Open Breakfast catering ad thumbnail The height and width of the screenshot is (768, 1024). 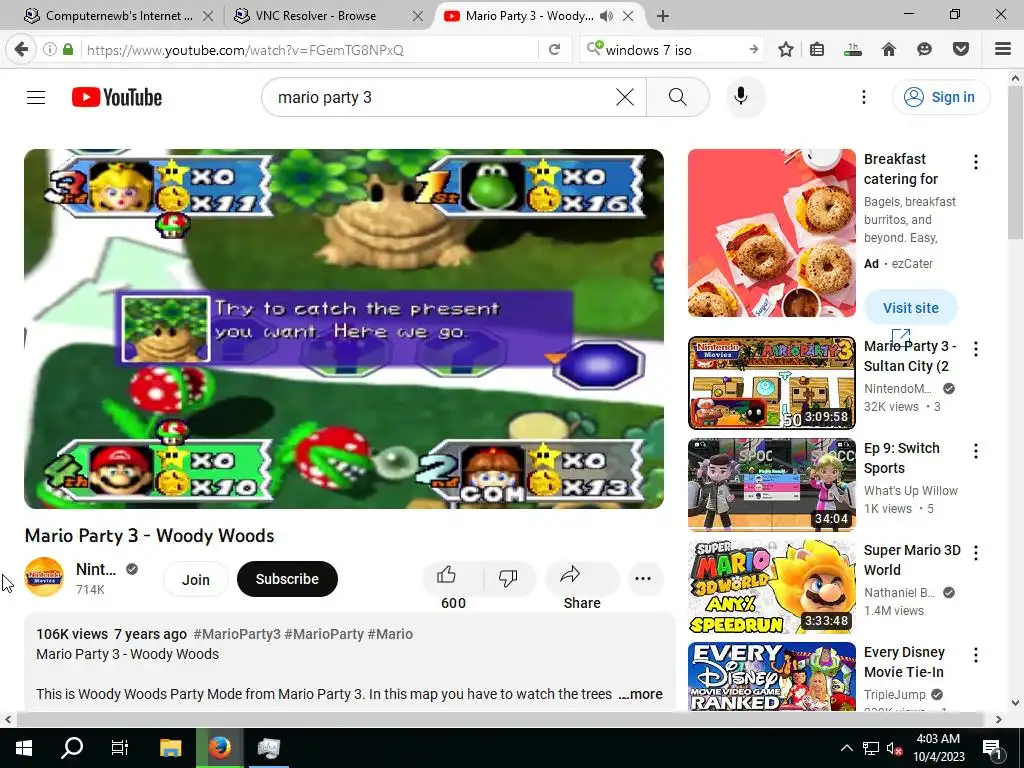click(x=771, y=232)
